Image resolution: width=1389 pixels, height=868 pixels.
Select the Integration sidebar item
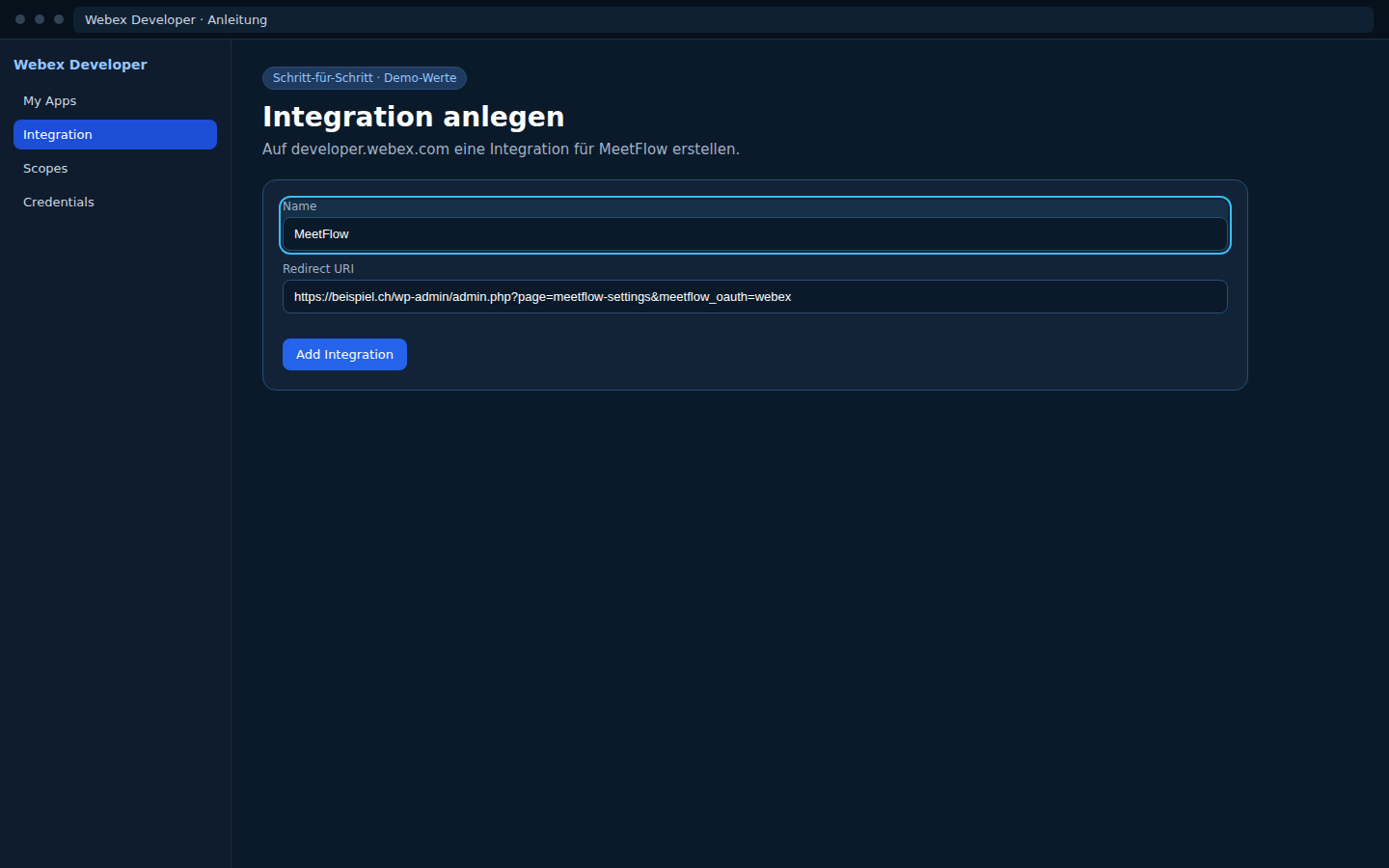tap(115, 135)
